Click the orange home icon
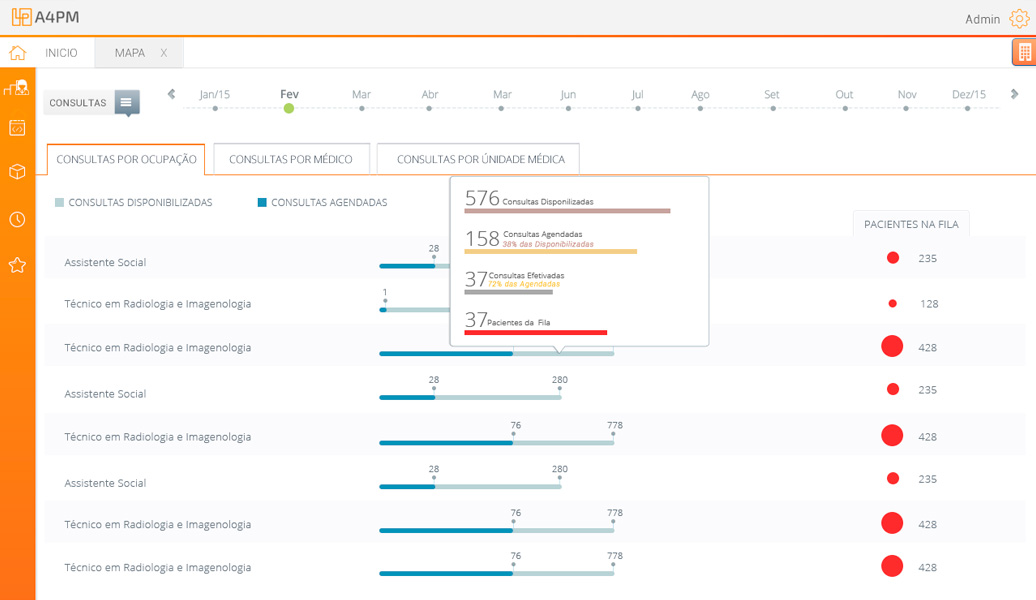The image size is (1036, 600). point(17,53)
